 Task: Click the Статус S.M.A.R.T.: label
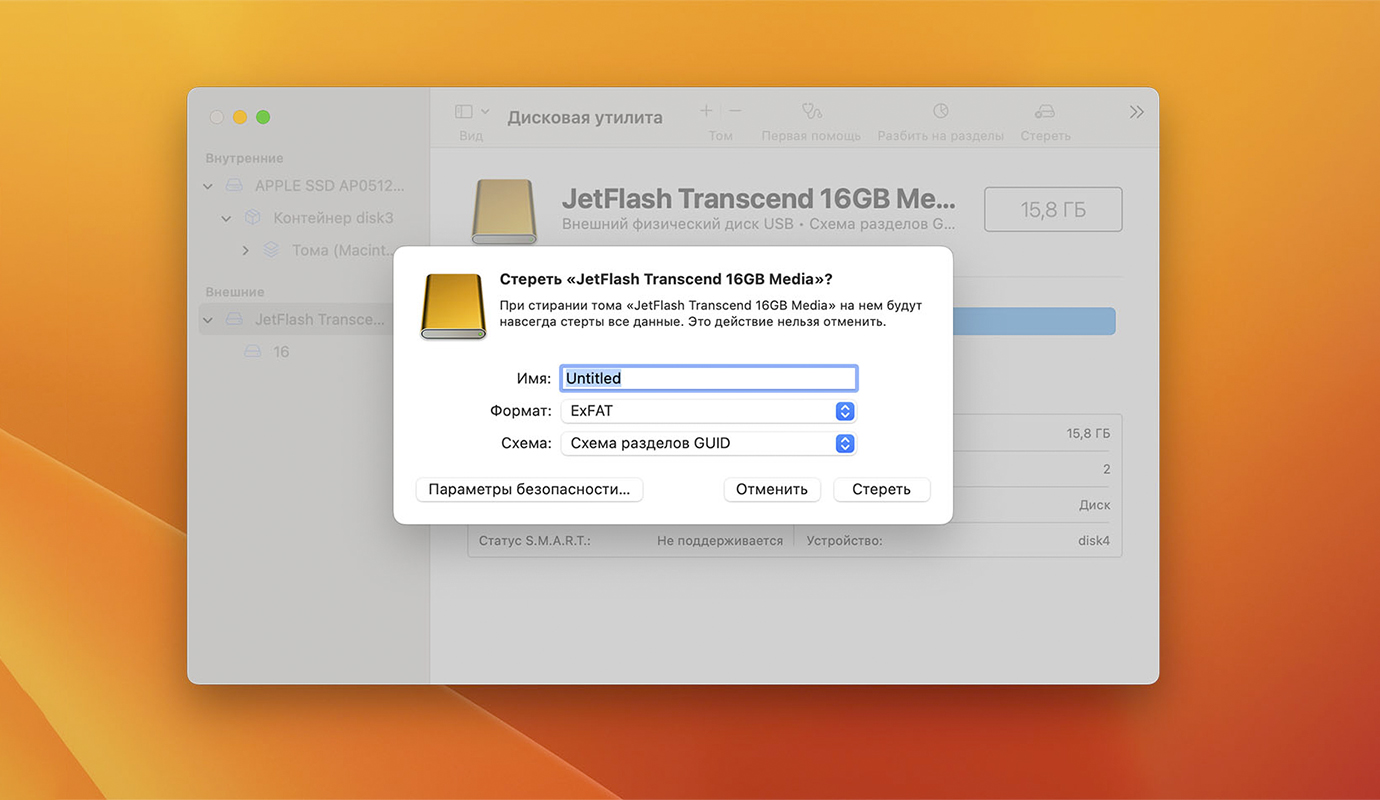tap(535, 541)
